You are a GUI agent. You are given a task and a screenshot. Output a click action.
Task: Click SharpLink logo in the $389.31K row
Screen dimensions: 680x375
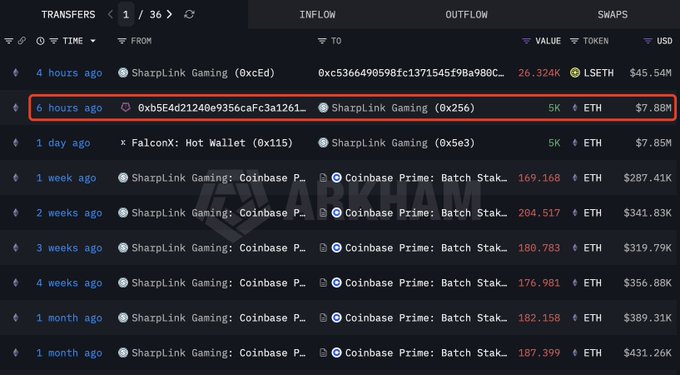tap(123, 318)
